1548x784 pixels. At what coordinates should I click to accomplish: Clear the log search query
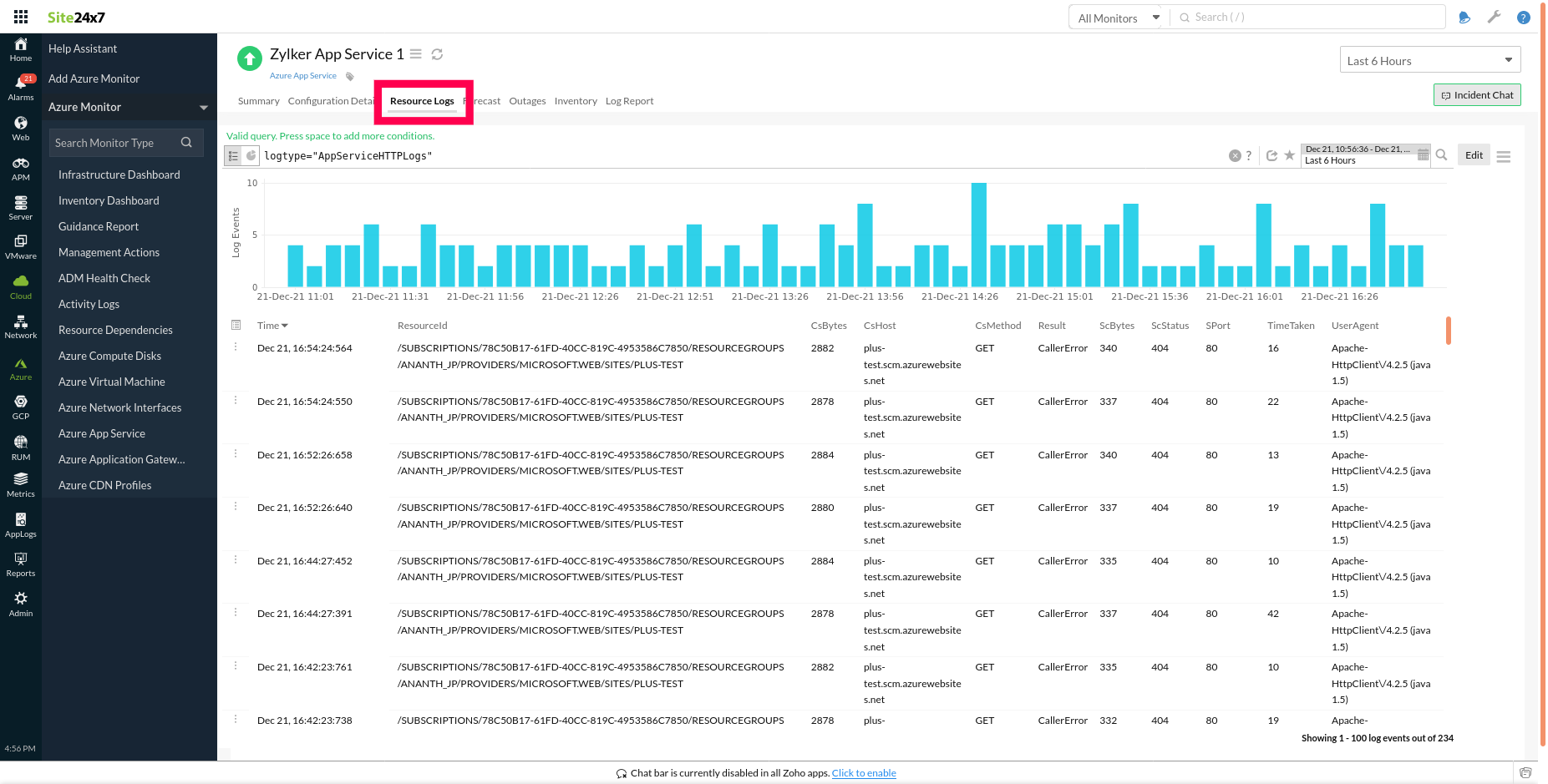pyautogui.click(x=1235, y=155)
